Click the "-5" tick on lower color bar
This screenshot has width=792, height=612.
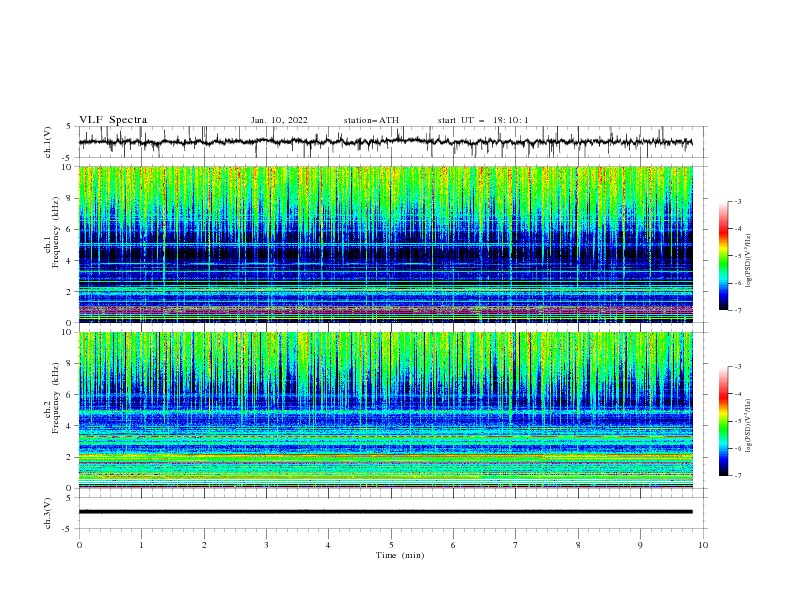(x=737, y=421)
